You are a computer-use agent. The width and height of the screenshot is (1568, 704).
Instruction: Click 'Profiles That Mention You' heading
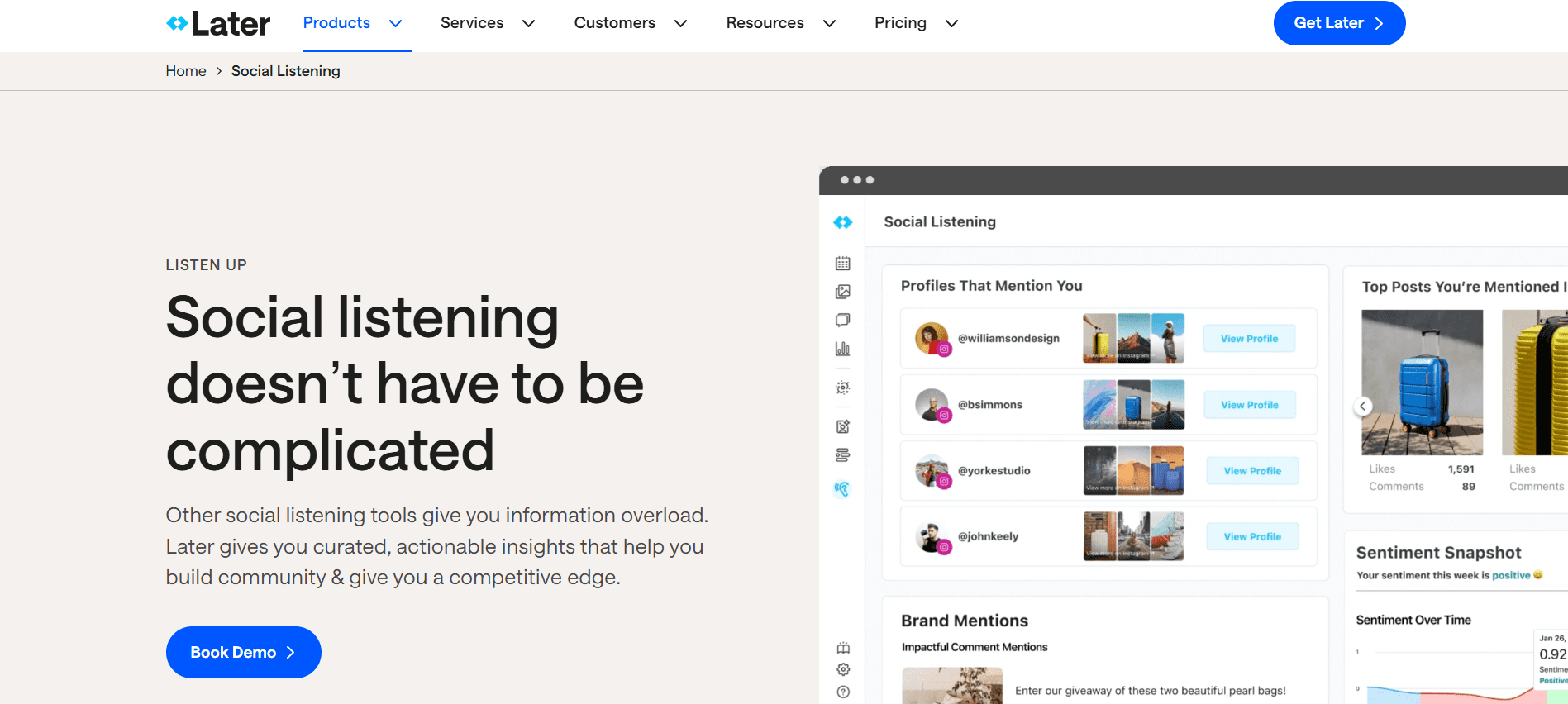pyautogui.click(x=991, y=286)
